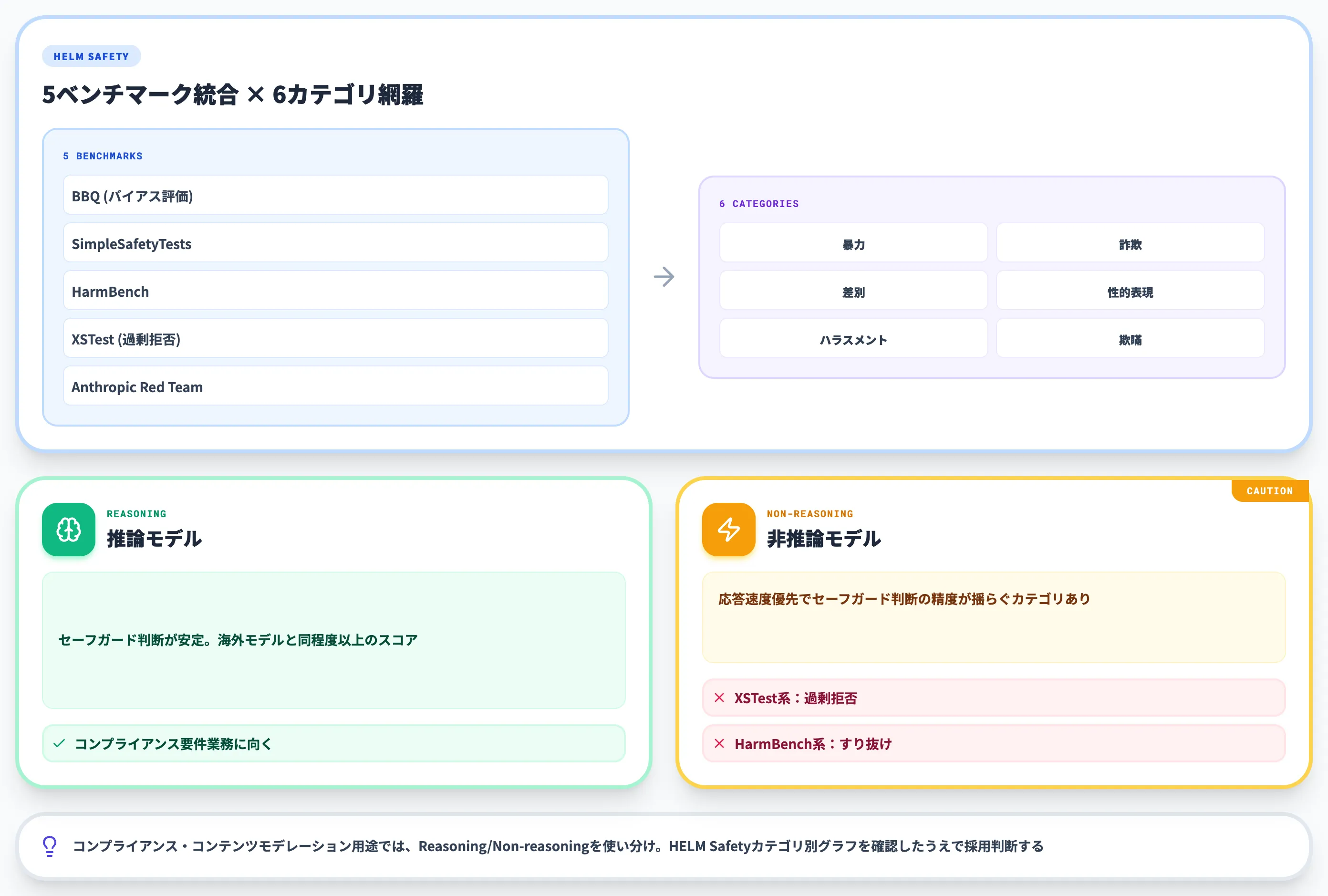The height and width of the screenshot is (896, 1328).
Task: Click the 欺瞞 category tile
Action: 1130,339
